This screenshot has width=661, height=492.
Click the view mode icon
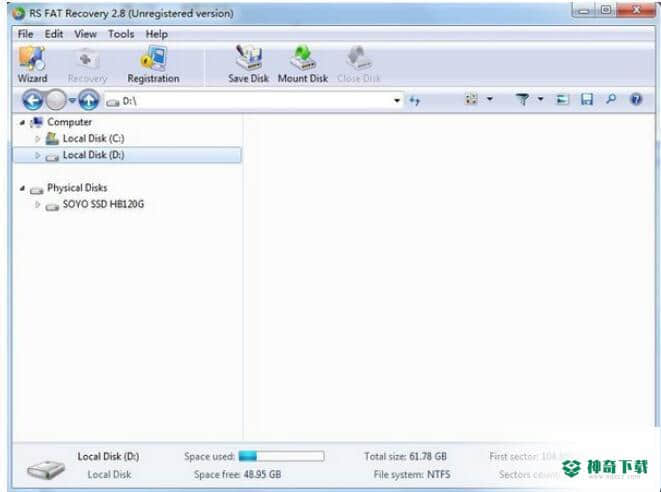[x=471, y=99]
